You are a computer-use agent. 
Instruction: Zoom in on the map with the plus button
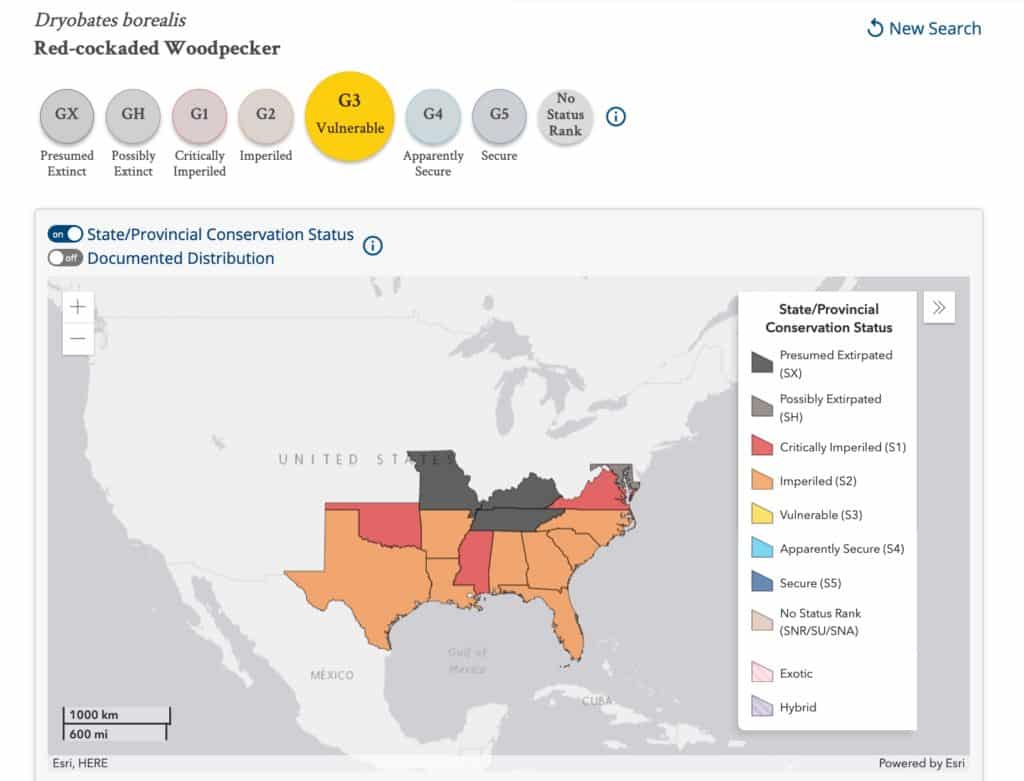coord(78,307)
